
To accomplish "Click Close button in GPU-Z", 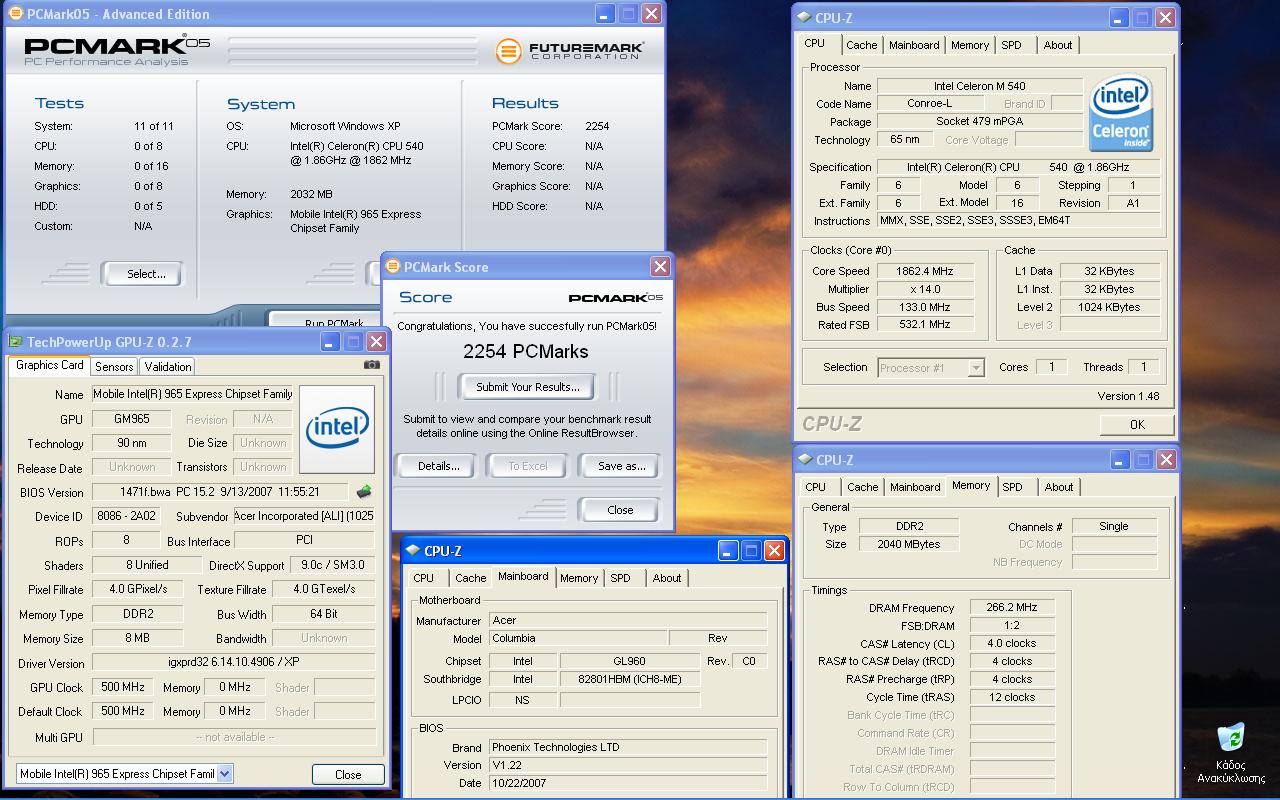I will click(x=348, y=774).
